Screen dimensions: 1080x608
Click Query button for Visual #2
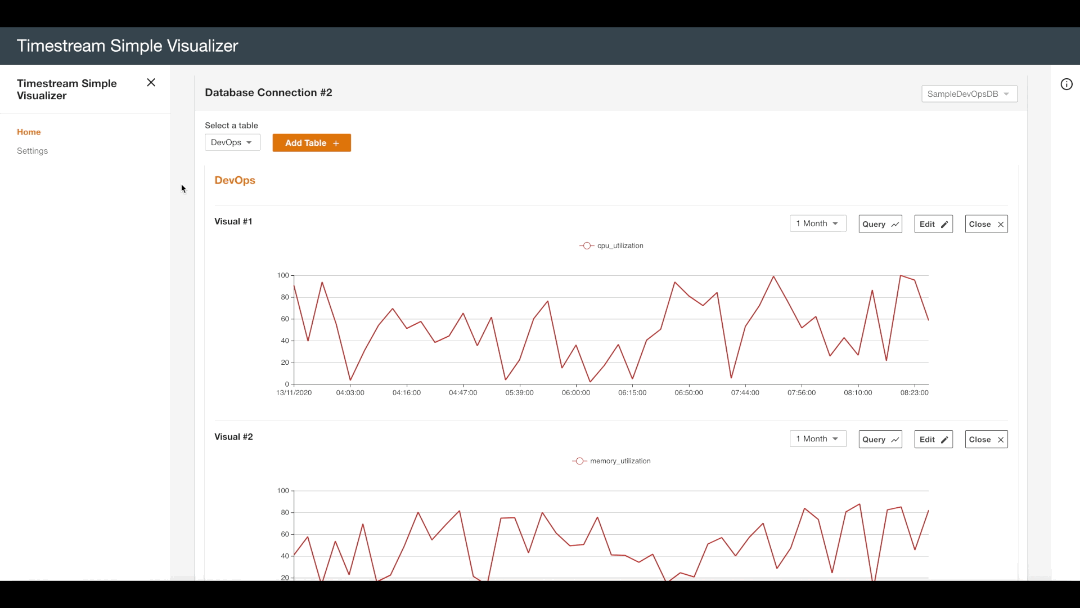[880, 439]
